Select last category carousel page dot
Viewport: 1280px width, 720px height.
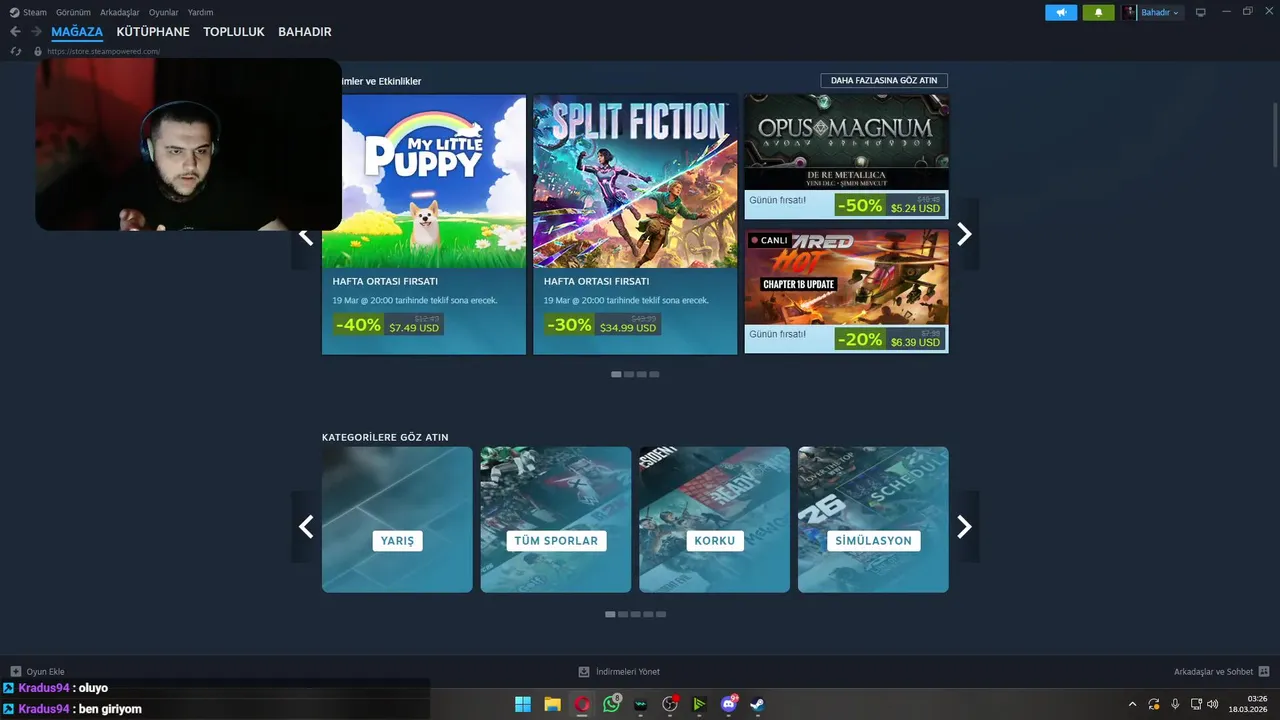pyautogui.click(x=661, y=614)
